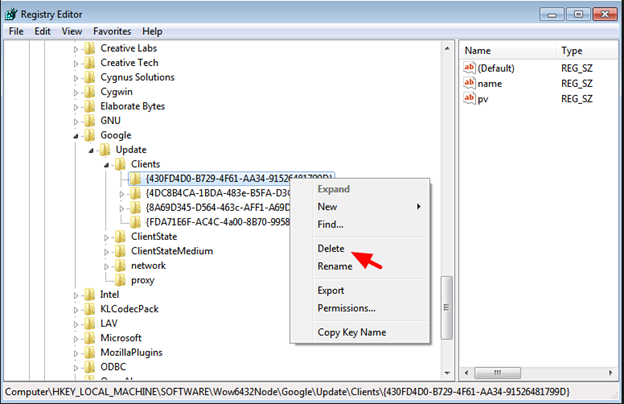This screenshot has width=624, height=404.
Task: Choose Delete in the context menu
Action: click(331, 248)
